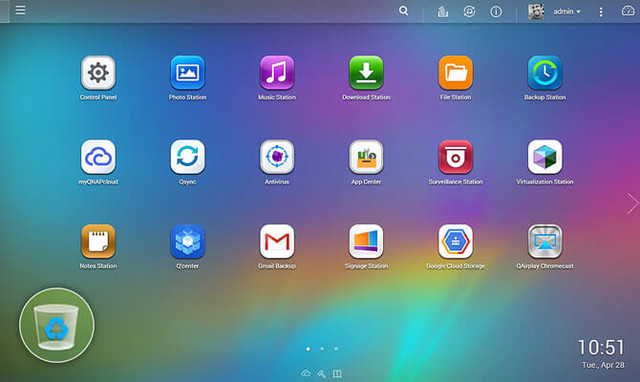Open the main hamburger menu

(20, 10)
